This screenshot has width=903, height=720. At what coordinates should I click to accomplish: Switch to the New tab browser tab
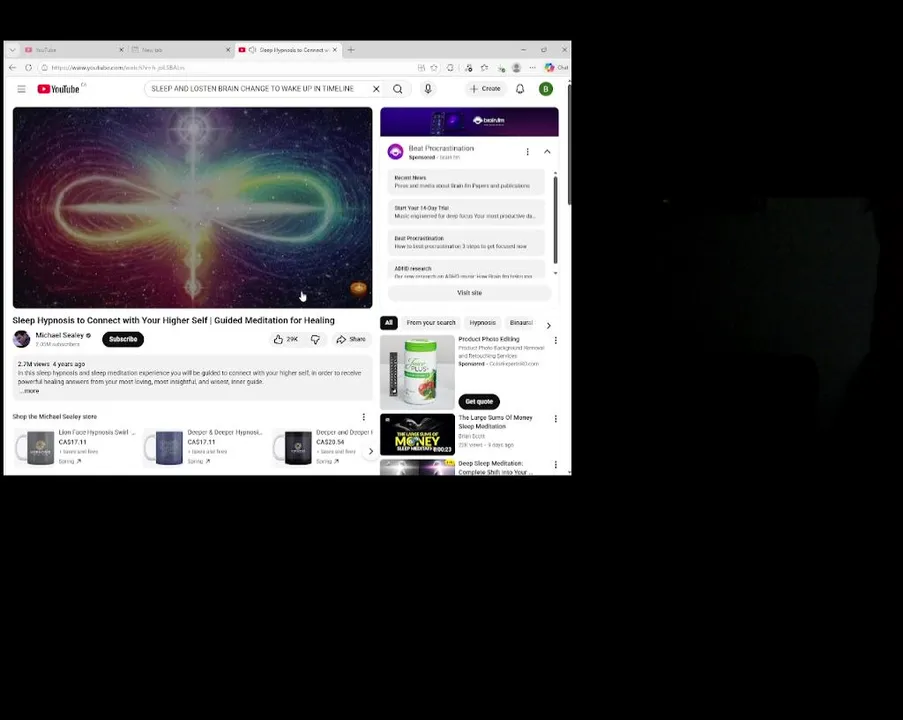point(180,50)
